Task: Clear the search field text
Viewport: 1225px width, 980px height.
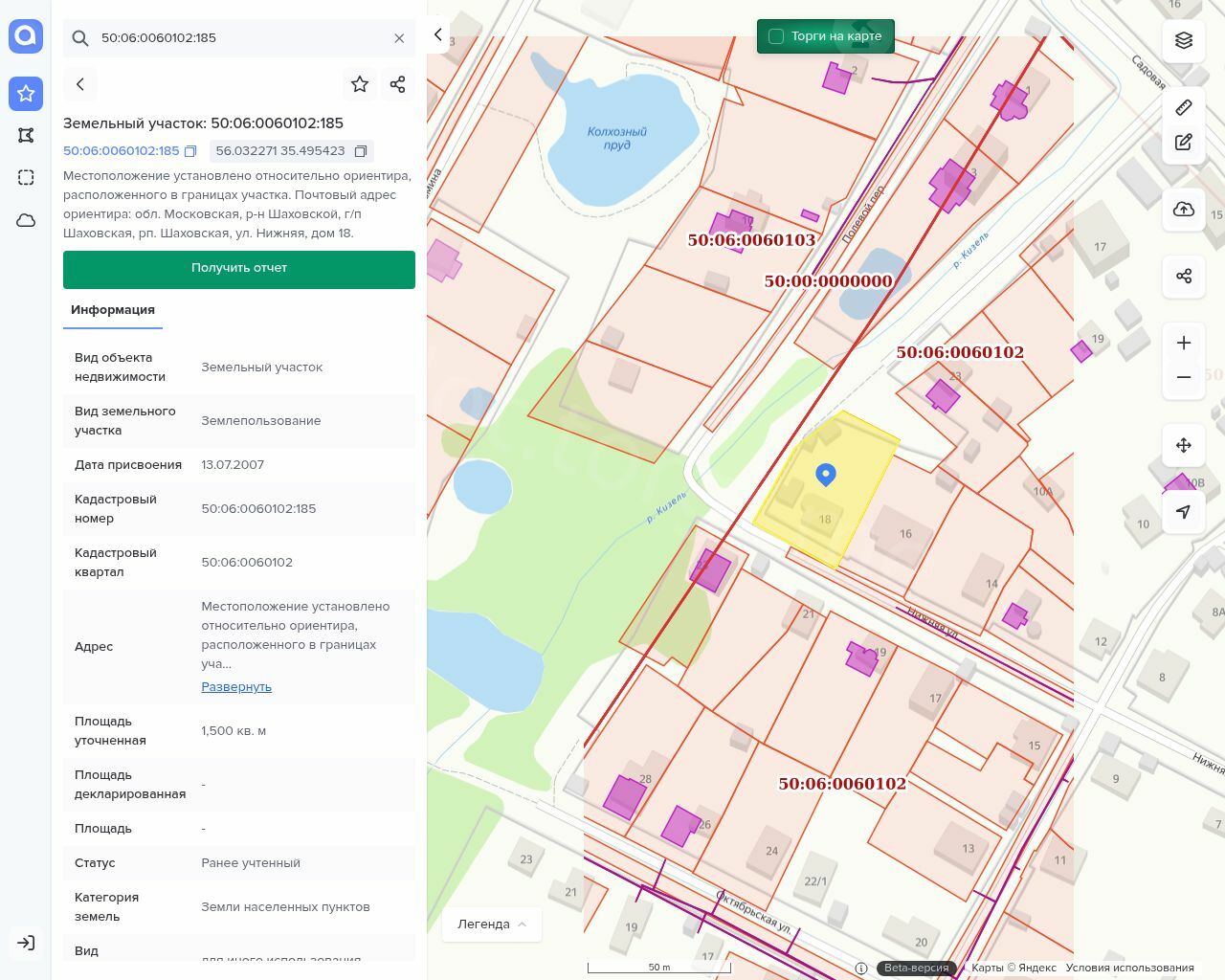Action: point(399,38)
